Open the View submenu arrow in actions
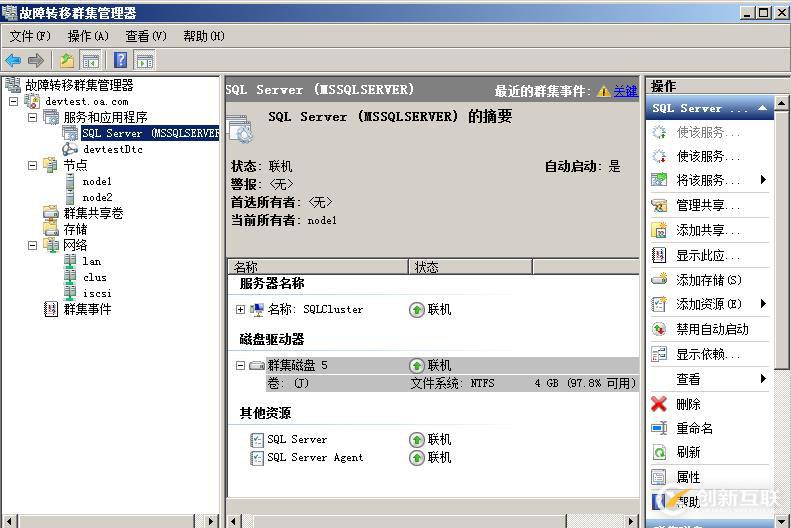This screenshot has width=791, height=528. coord(763,378)
